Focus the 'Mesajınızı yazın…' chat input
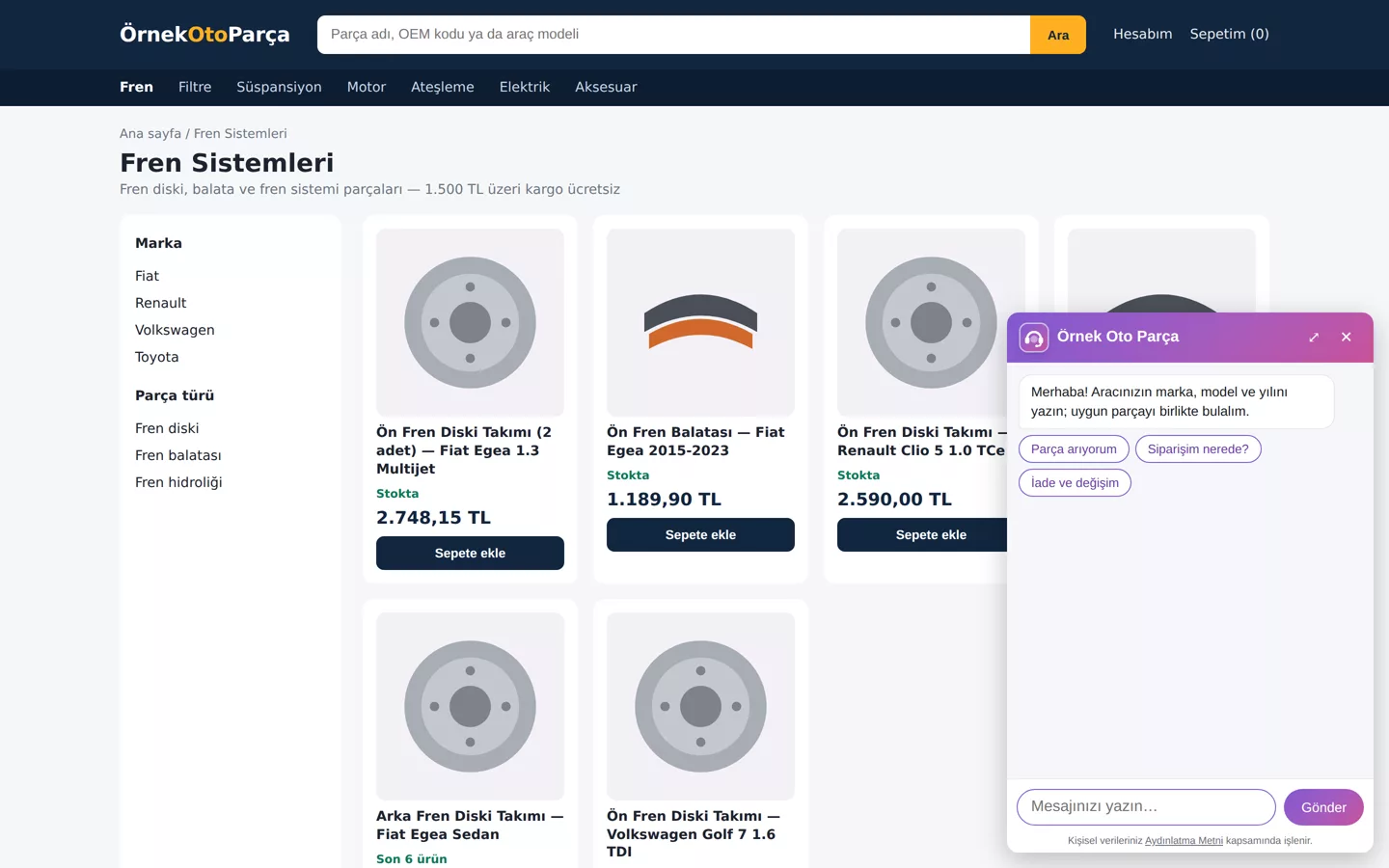 1146,807
